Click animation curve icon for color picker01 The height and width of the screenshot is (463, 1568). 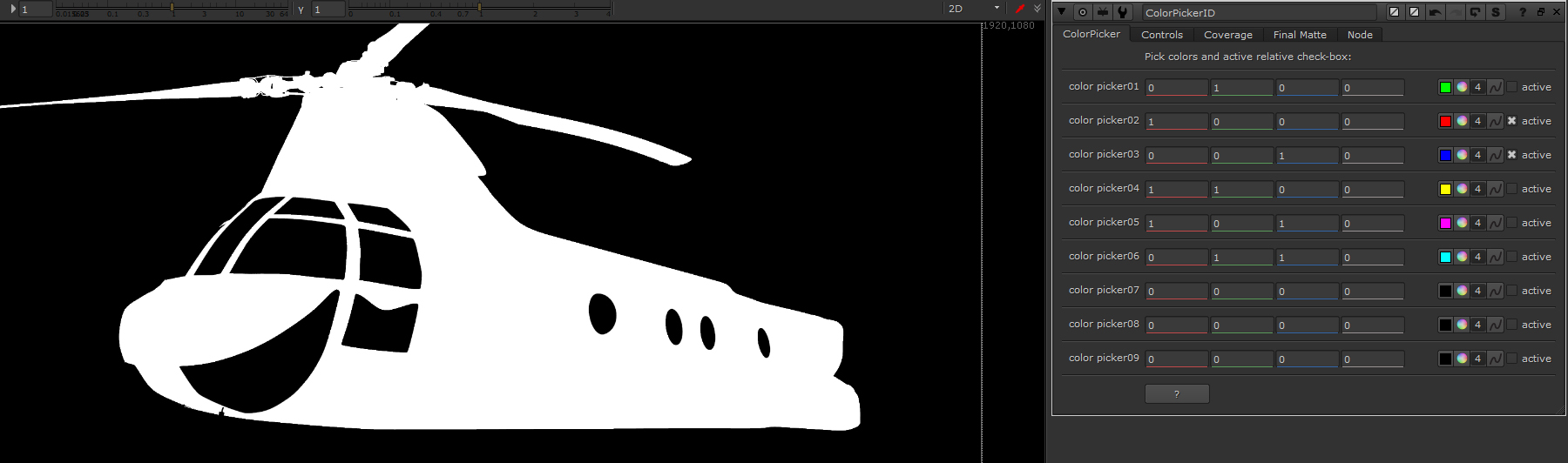point(1495,87)
